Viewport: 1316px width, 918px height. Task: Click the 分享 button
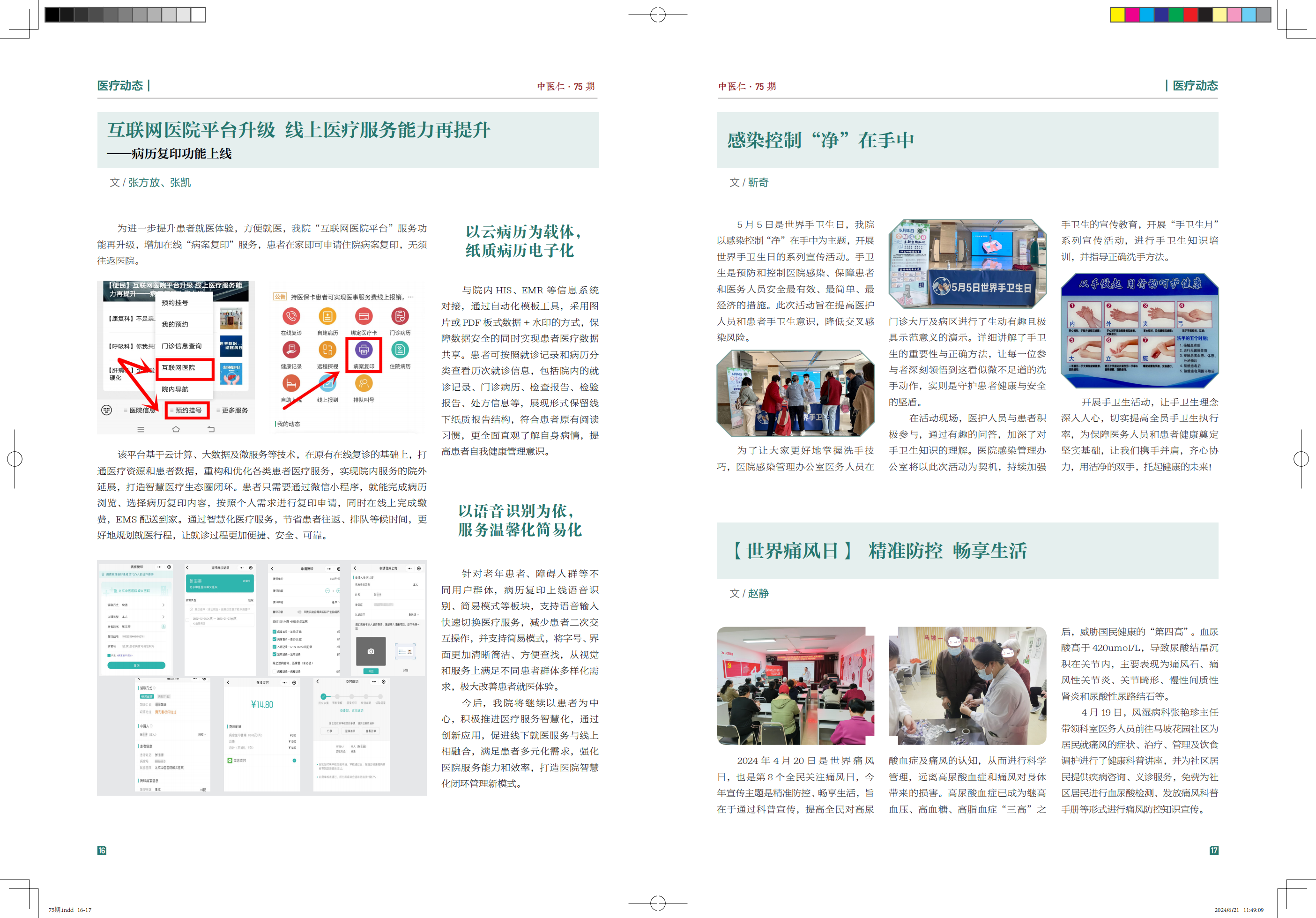[329, 731]
